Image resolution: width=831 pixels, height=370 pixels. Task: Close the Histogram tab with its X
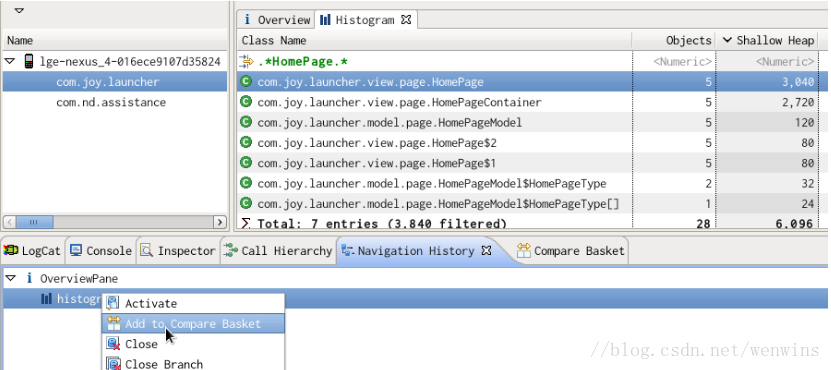pos(405,20)
